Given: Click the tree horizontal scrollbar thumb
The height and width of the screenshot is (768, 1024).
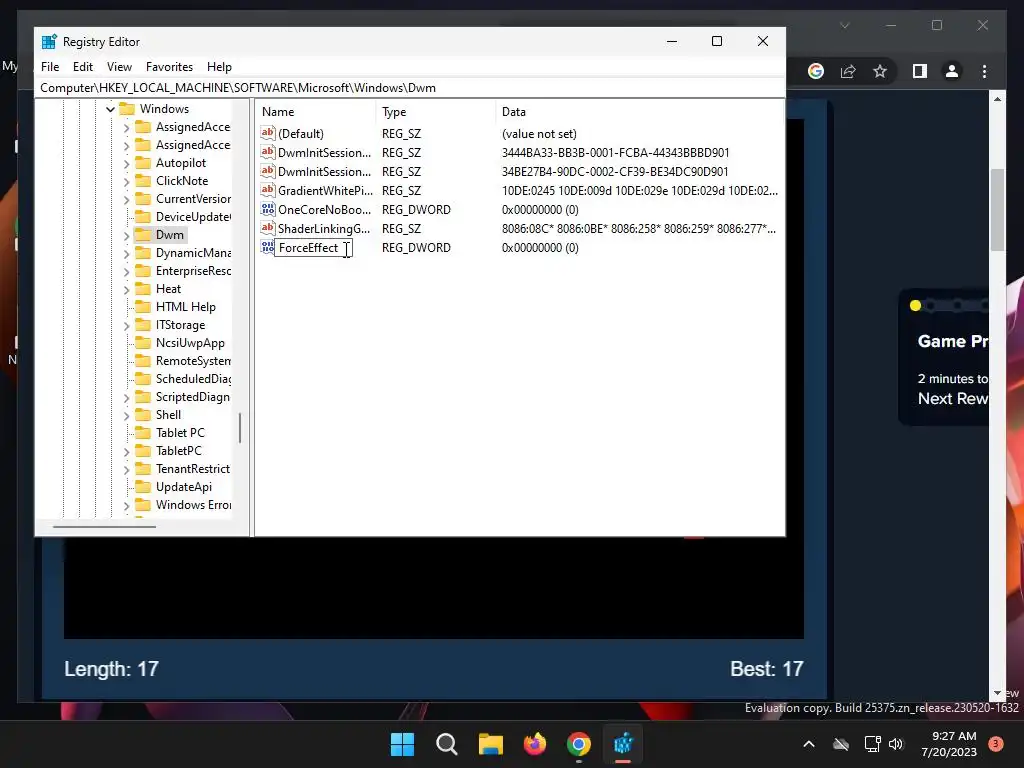Looking at the screenshot, I should [x=104, y=526].
